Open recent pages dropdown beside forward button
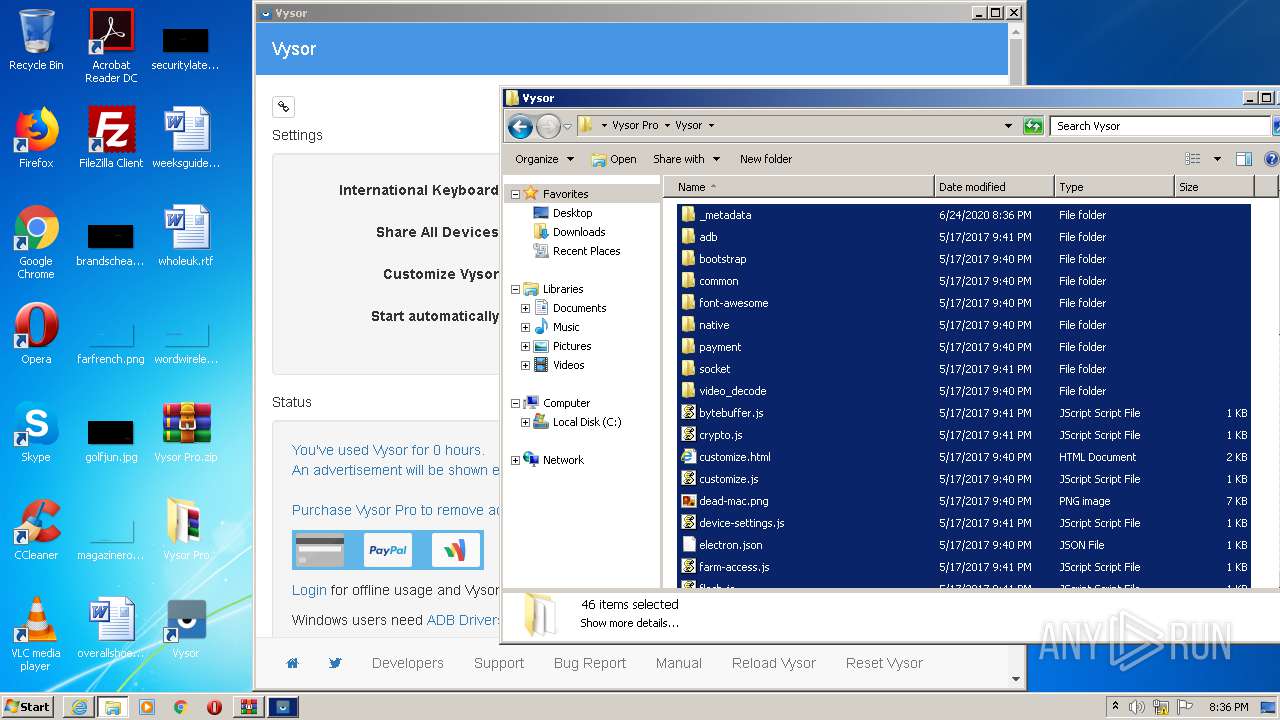This screenshot has height=720, width=1280. click(567, 126)
